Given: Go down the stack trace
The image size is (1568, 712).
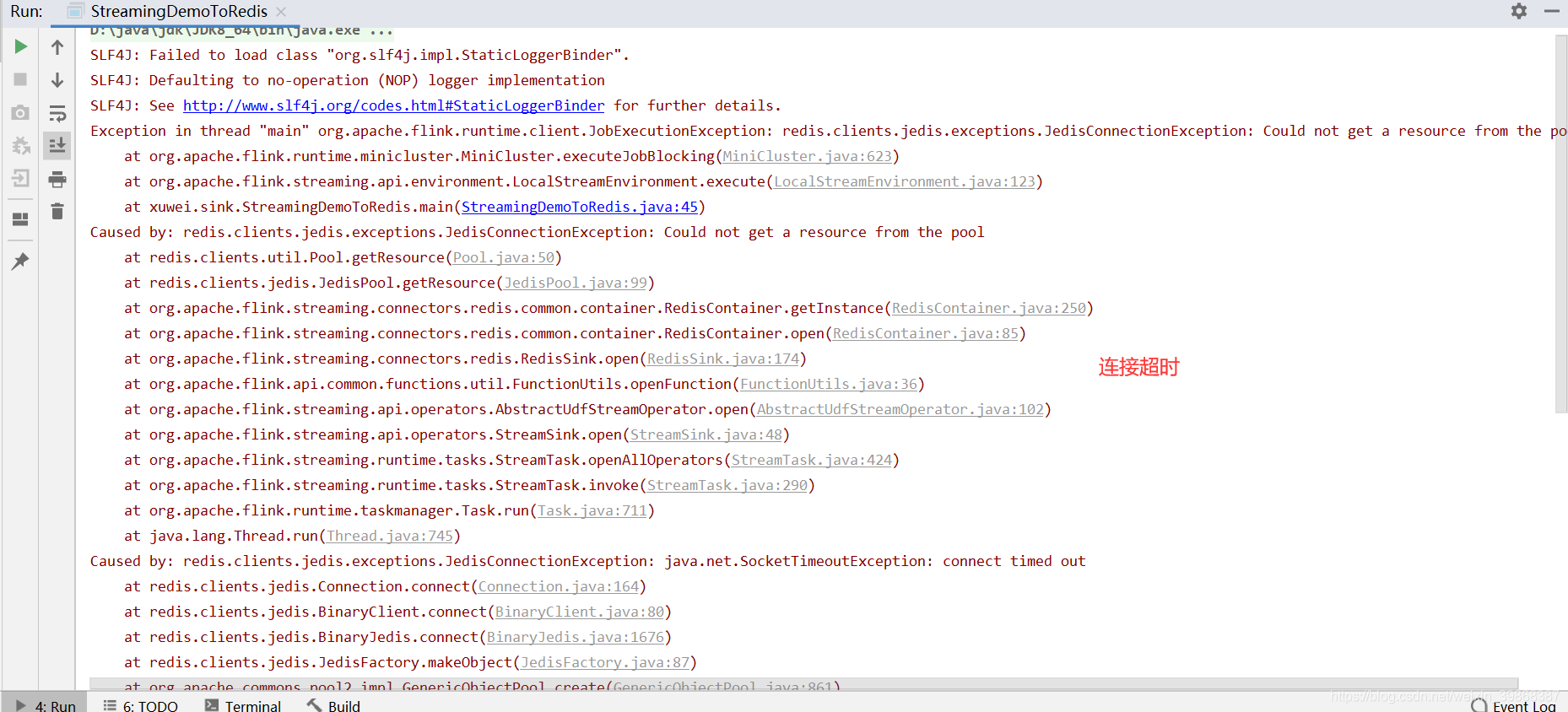Looking at the screenshot, I should [x=57, y=80].
